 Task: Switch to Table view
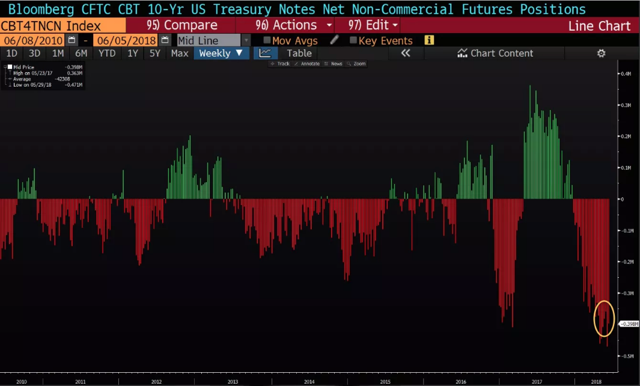[x=299, y=53]
